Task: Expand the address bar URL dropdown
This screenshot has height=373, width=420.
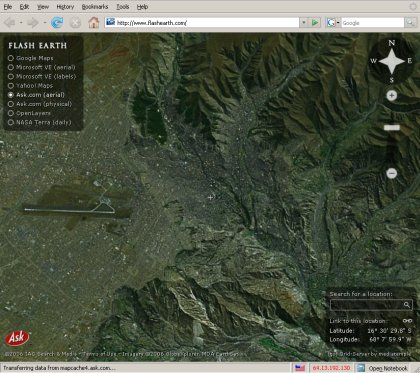Action: point(304,23)
